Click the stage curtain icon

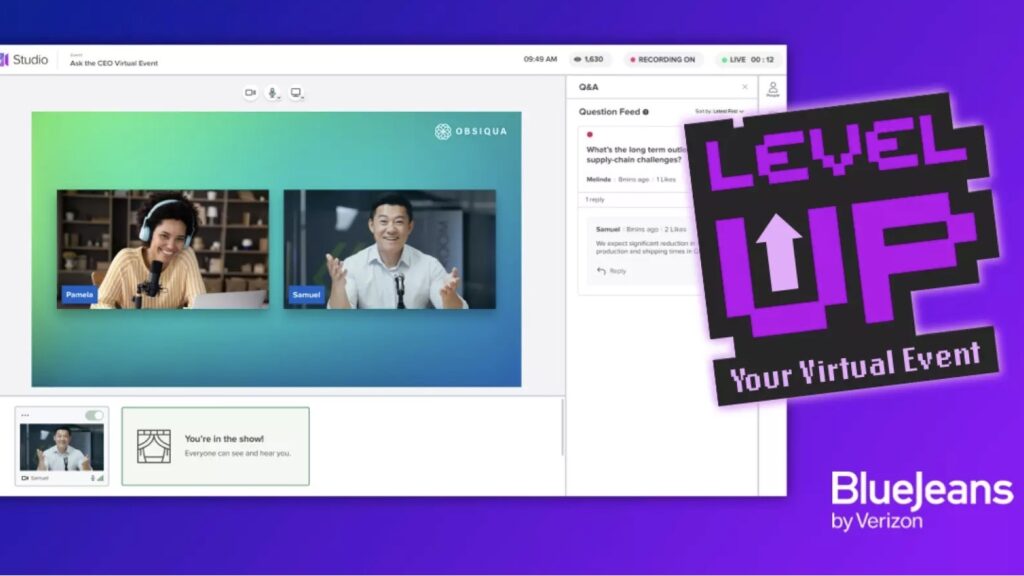(153, 446)
